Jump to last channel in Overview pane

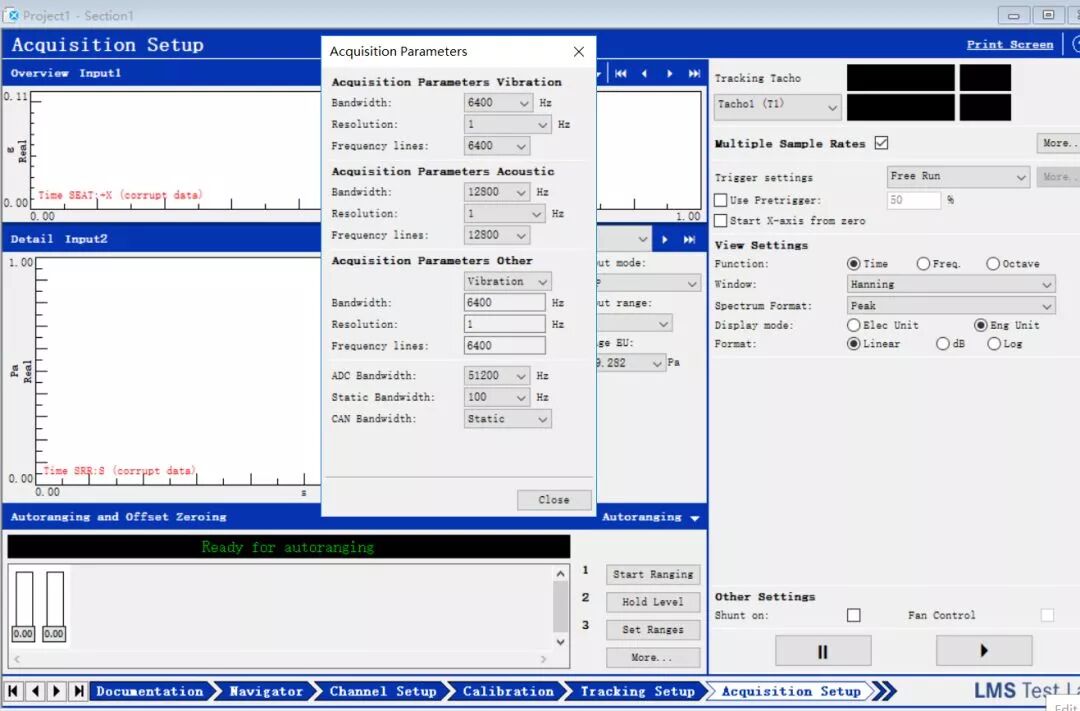point(694,74)
